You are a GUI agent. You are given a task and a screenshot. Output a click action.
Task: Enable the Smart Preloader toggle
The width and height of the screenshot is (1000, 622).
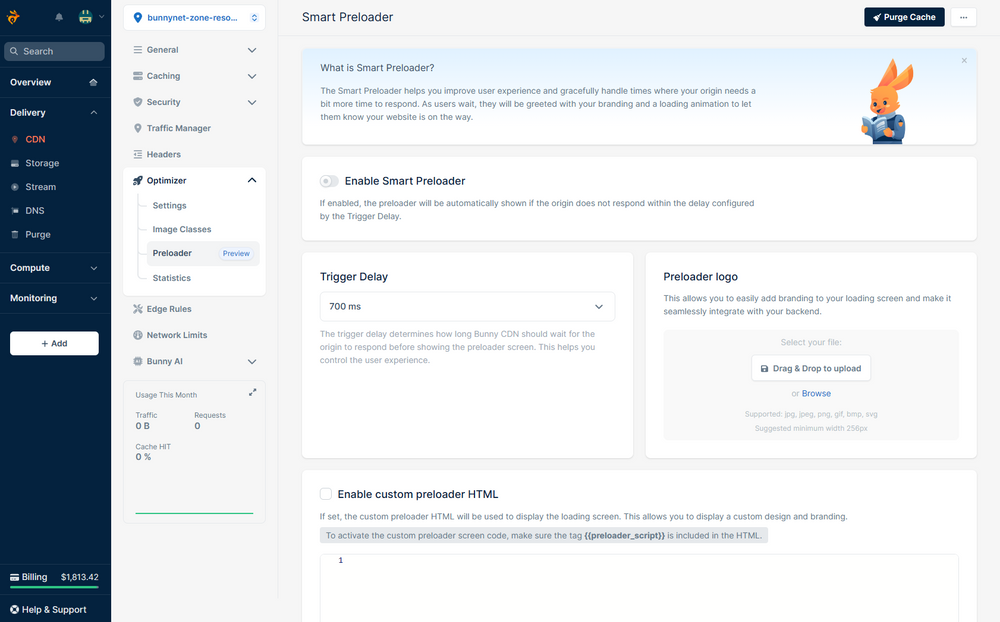point(328,181)
